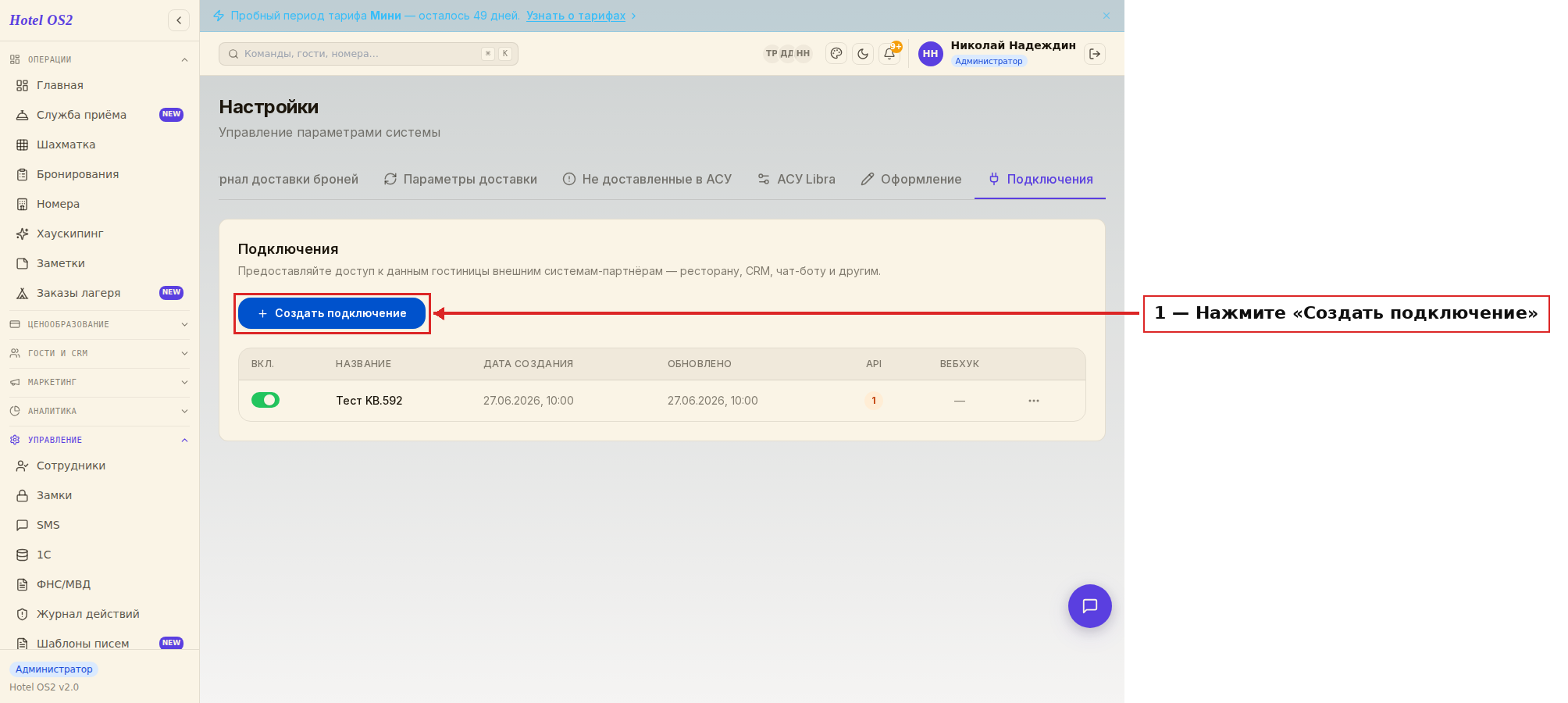The height and width of the screenshot is (703, 1568).
Task: Disable the Тест КВ.592 connection toggle
Action: point(265,400)
